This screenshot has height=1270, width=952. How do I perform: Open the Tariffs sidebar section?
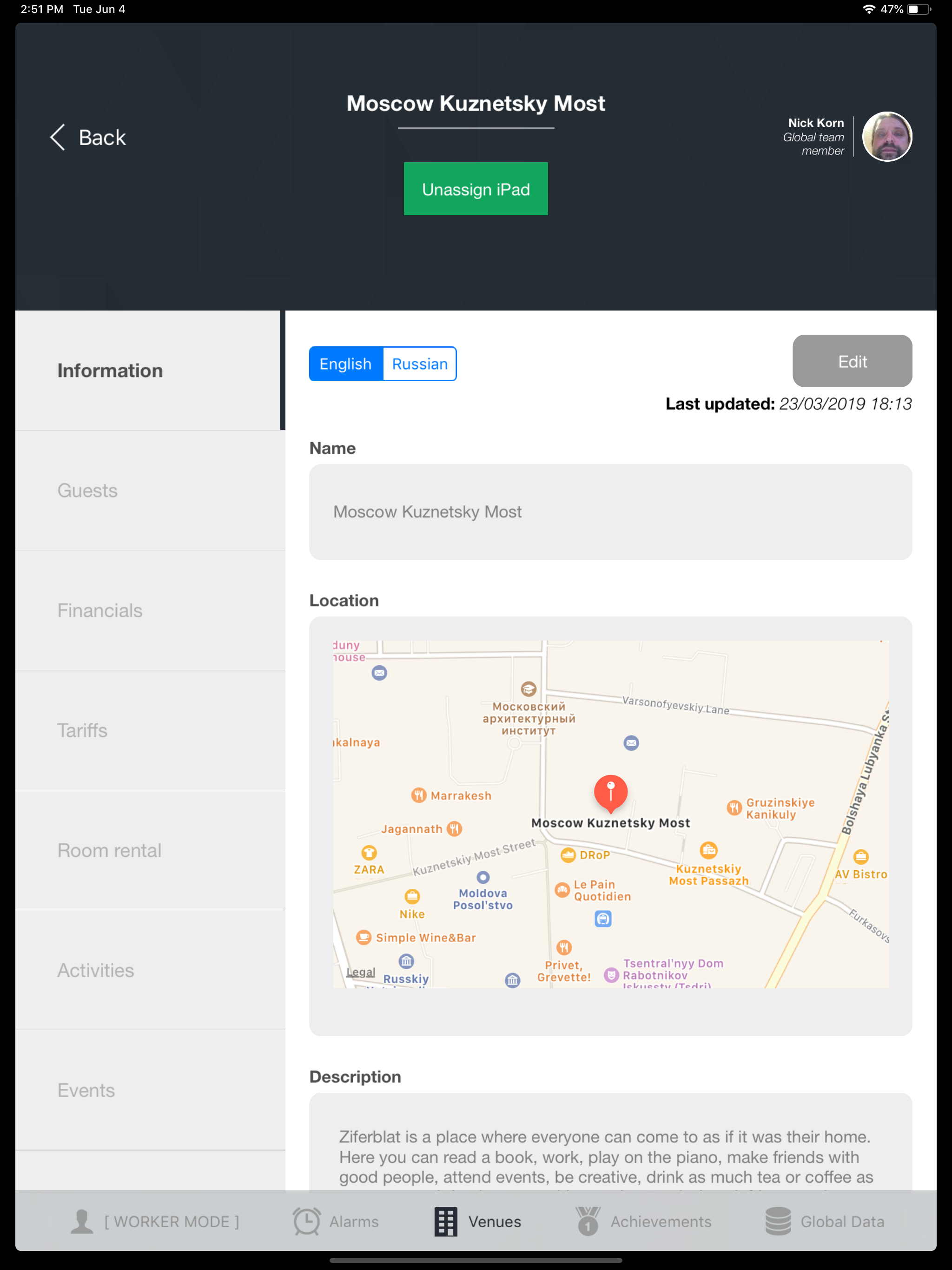tap(150, 730)
